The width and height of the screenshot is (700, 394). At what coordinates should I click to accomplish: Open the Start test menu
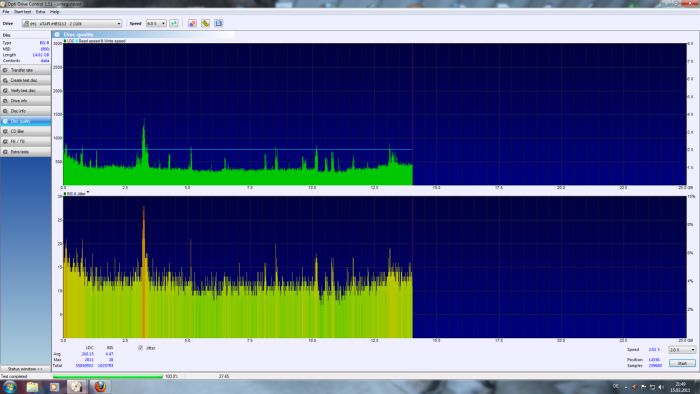point(22,12)
